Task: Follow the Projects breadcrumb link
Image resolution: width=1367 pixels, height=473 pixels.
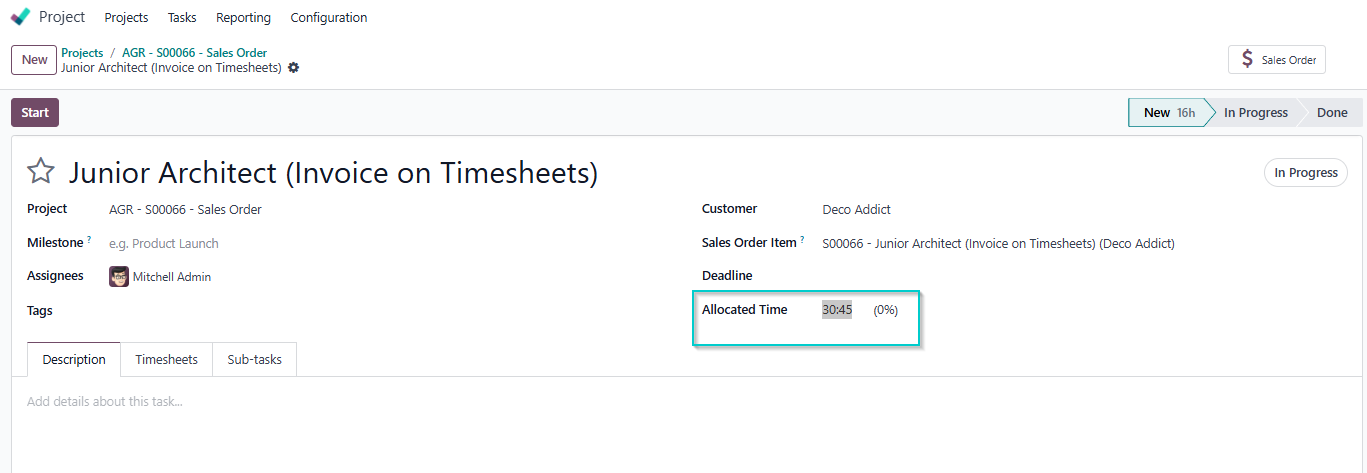Action: click(82, 53)
